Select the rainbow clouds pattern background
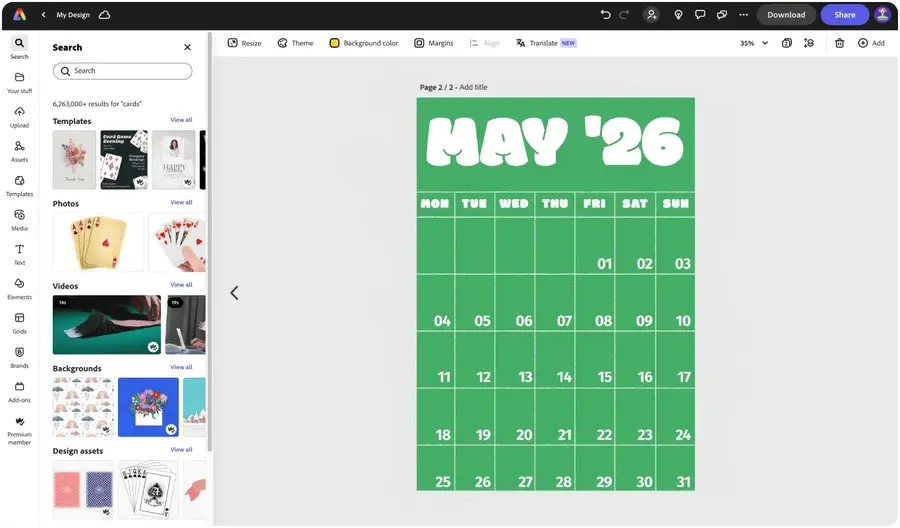Screen dimensions: 900x528 click(83, 407)
